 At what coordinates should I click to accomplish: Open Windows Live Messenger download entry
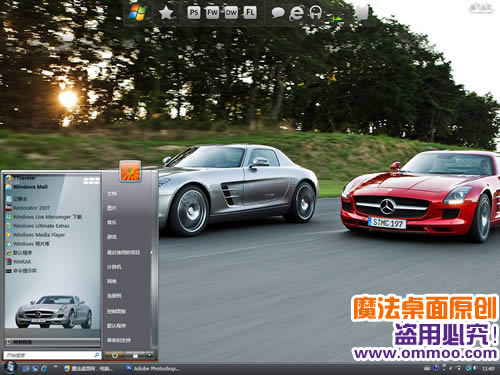pyautogui.click(x=44, y=217)
